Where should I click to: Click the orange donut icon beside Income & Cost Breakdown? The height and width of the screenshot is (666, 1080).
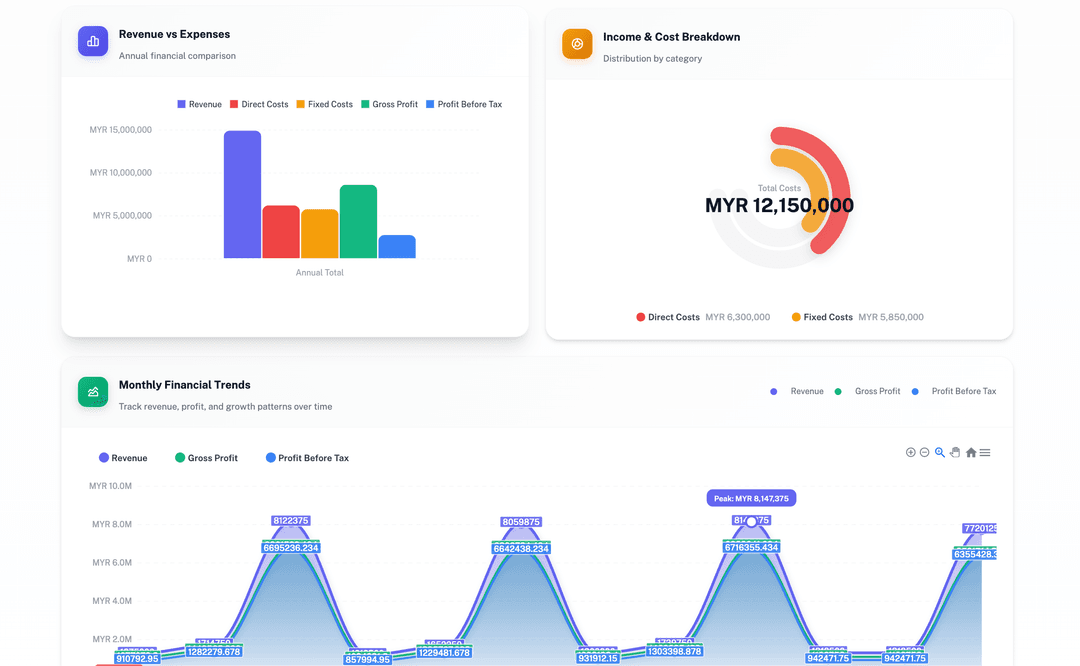[x=577, y=44]
